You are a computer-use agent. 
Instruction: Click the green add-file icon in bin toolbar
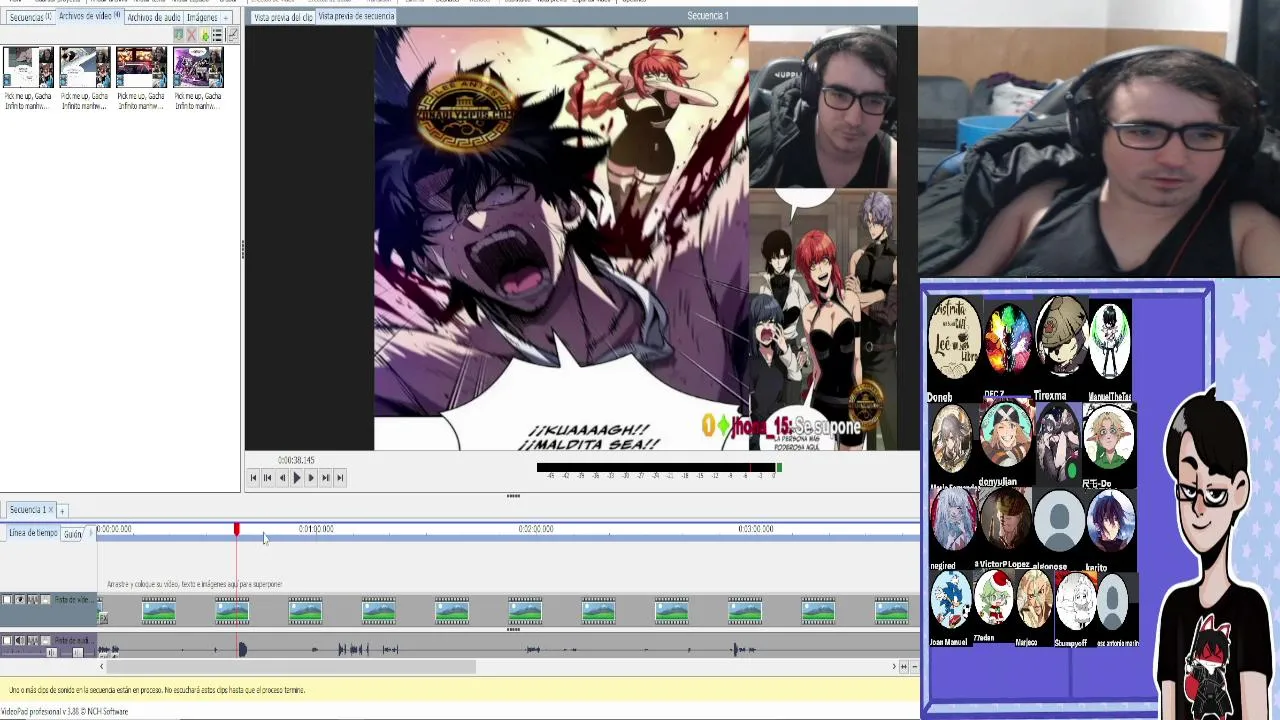pos(179,35)
